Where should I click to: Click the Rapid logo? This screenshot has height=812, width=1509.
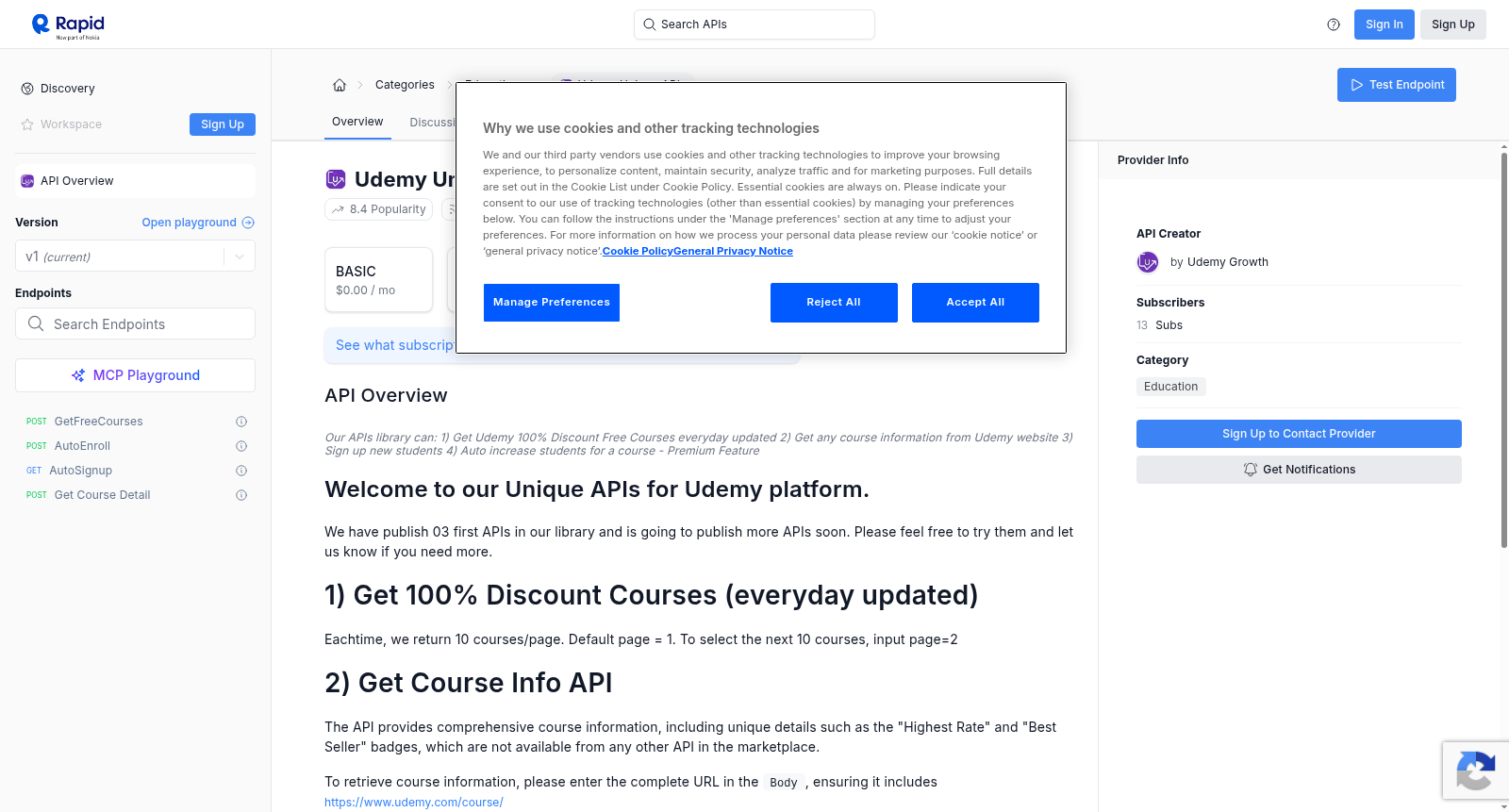(68, 25)
